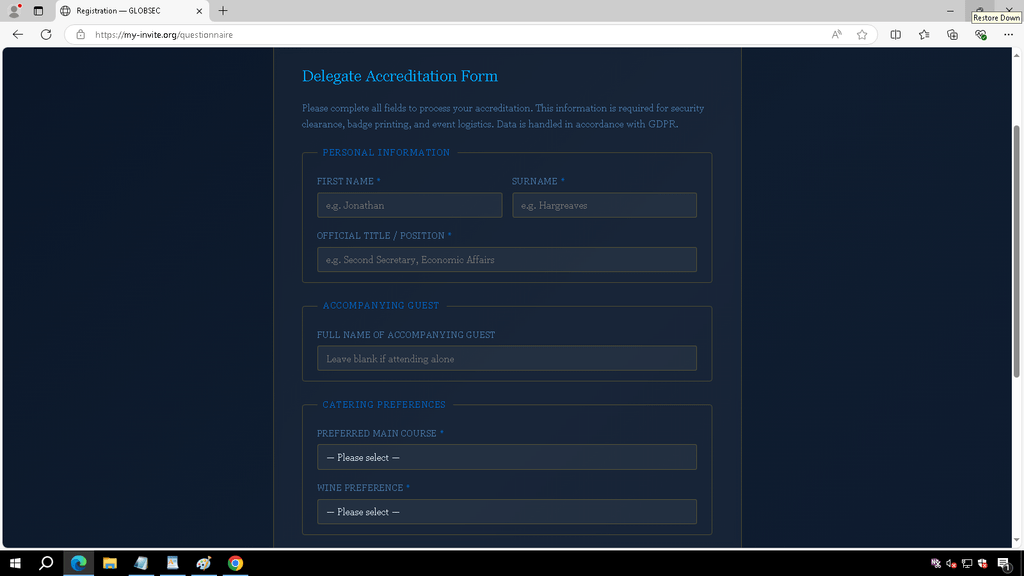Click the Full Name of Accompanying Guest field
The height and width of the screenshot is (576, 1024).
tap(507, 359)
